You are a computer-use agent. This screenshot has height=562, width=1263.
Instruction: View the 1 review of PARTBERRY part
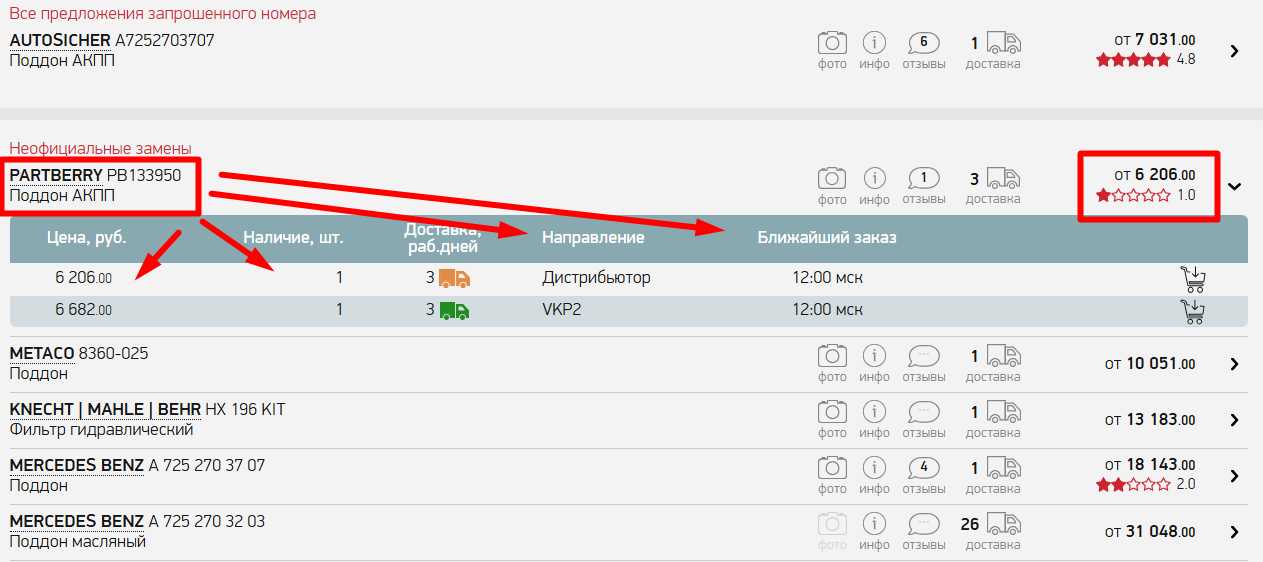pyautogui.click(x=924, y=179)
